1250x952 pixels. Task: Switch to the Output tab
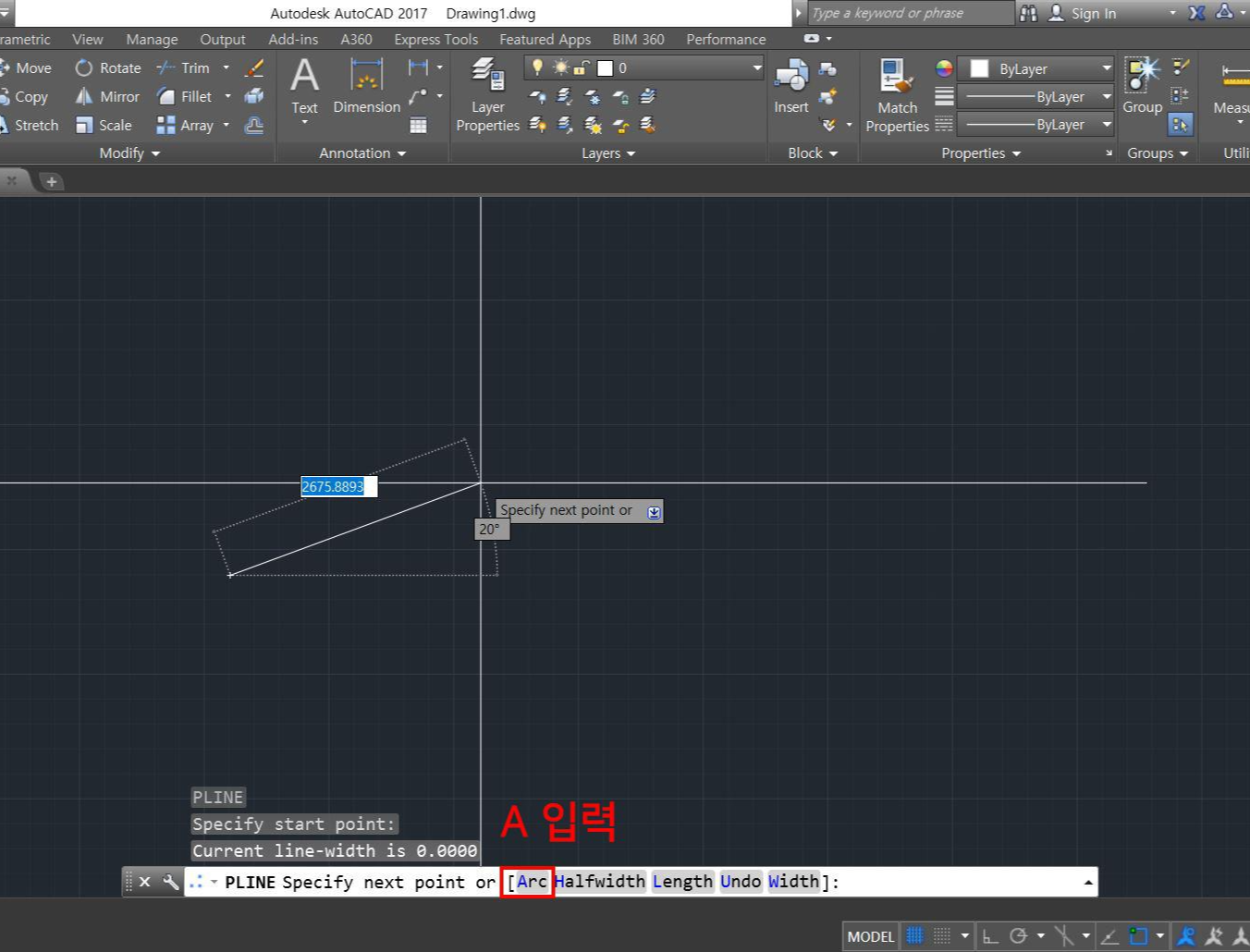click(x=223, y=39)
